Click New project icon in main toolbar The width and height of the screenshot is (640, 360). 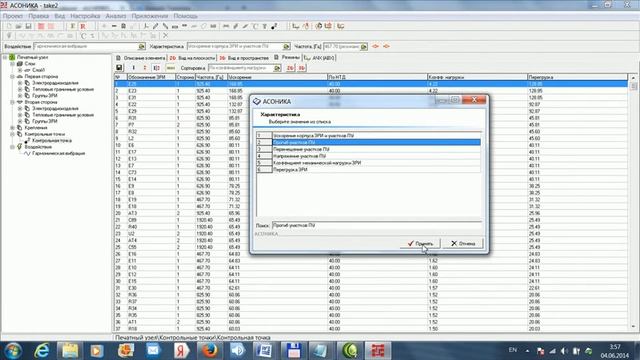(x=9, y=26)
